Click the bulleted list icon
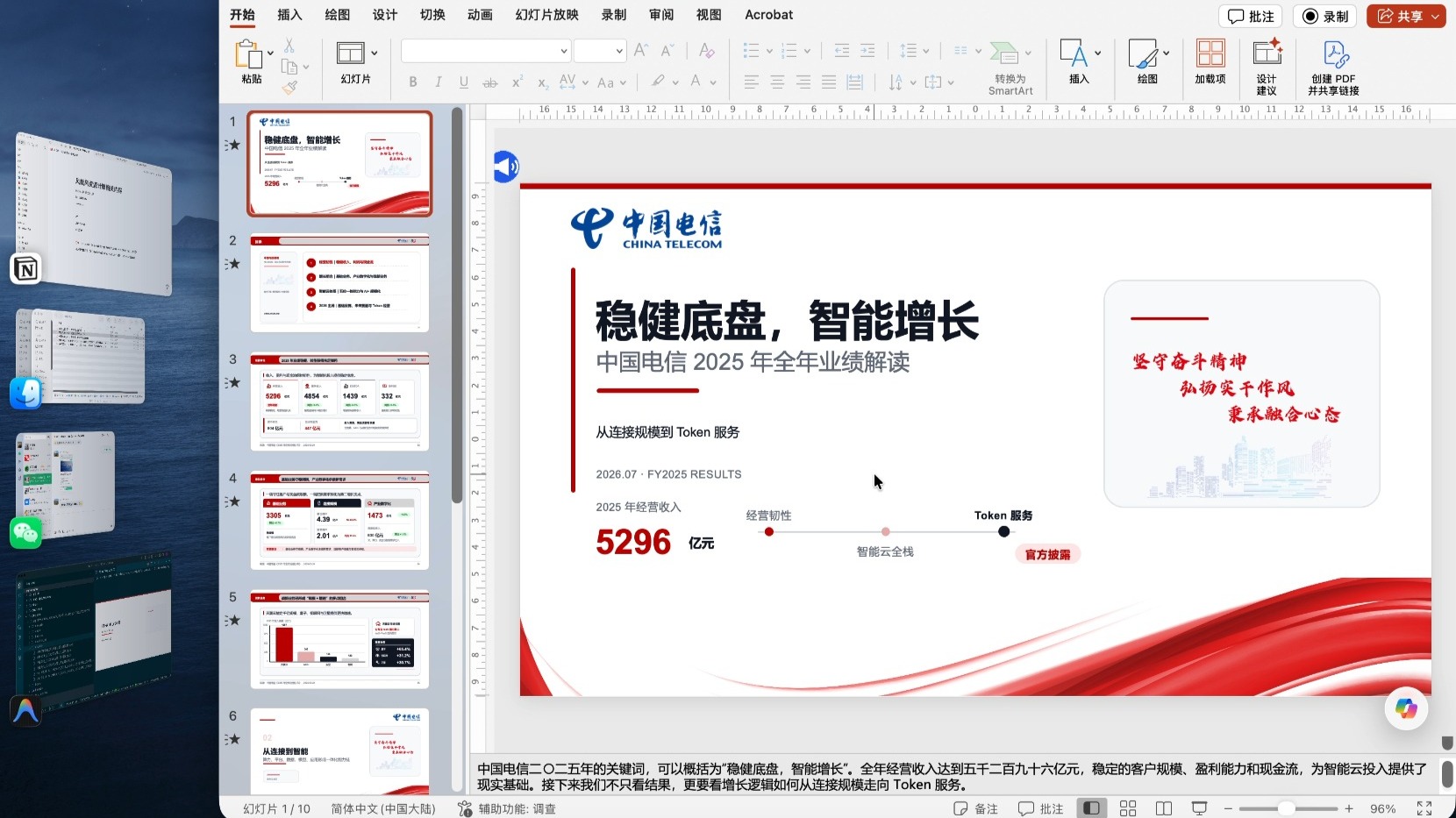Image resolution: width=1456 pixels, height=818 pixels. click(x=751, y=51)
